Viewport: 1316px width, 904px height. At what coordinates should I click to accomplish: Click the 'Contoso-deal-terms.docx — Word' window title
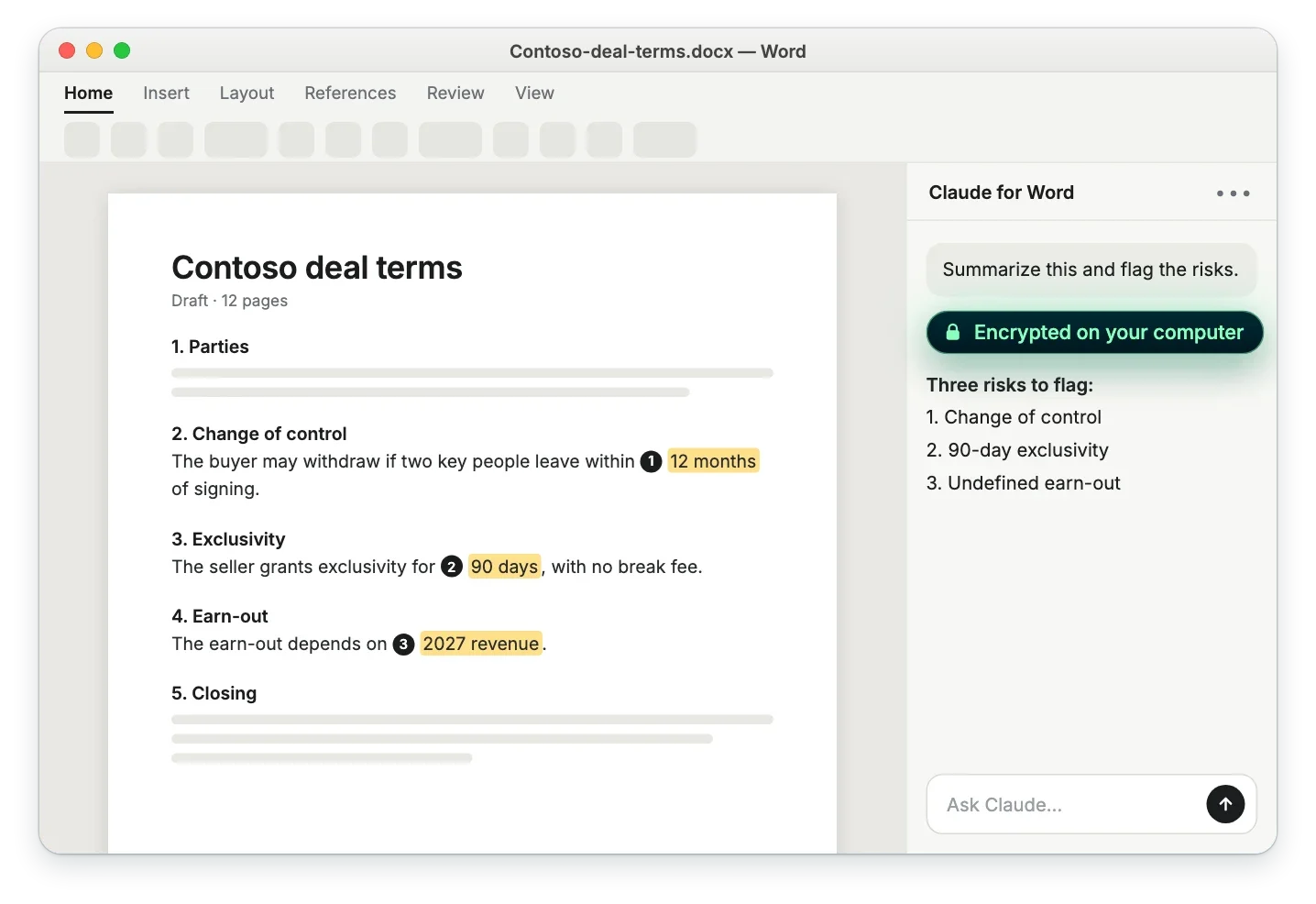(658, 51)
